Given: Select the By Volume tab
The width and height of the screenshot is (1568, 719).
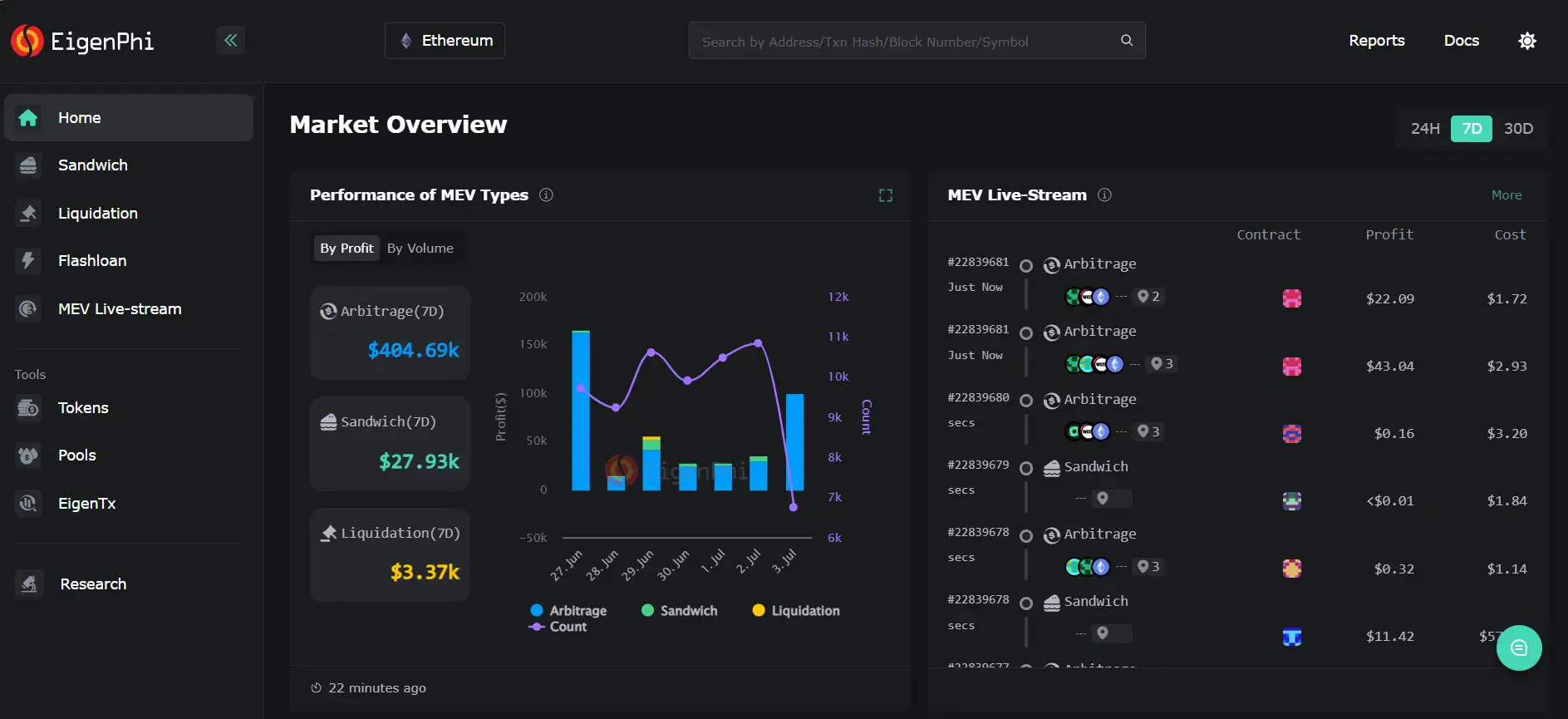Looking at the screenshot, I should pos(420,249).
